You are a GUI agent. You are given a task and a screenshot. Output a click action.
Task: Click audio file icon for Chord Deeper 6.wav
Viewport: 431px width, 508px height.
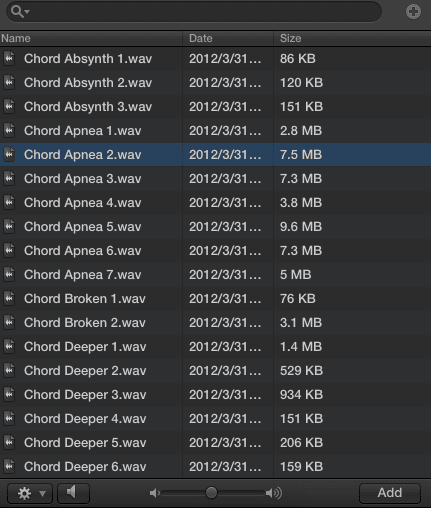point(9,467)
